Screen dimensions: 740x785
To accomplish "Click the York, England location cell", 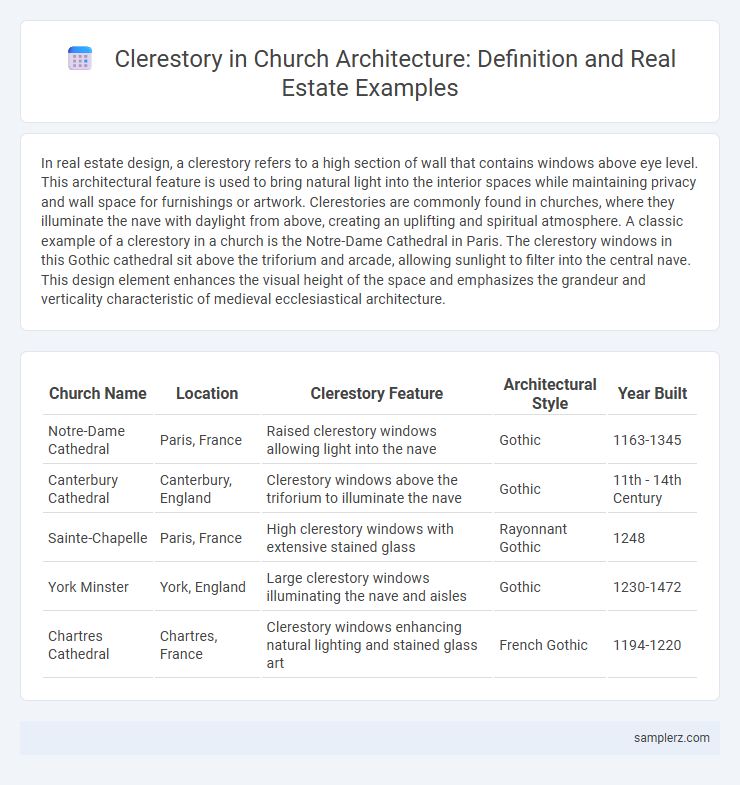I will 207,587.
